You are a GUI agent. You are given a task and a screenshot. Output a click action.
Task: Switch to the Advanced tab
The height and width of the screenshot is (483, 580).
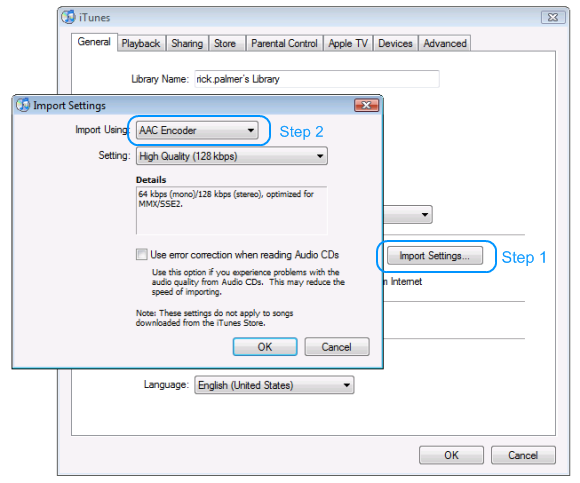coord(445,44)
